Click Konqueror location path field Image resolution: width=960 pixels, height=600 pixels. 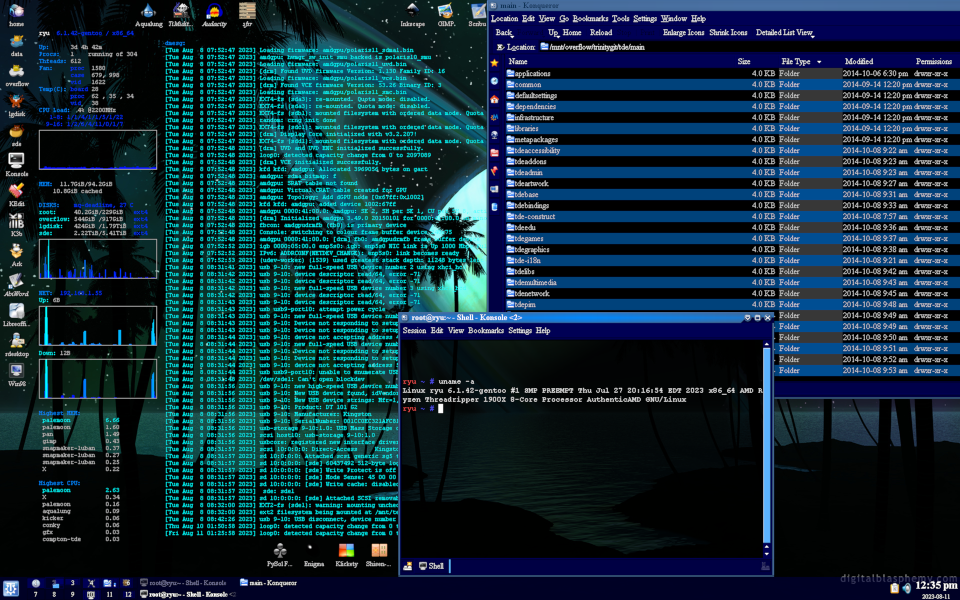tap(749, 47)
